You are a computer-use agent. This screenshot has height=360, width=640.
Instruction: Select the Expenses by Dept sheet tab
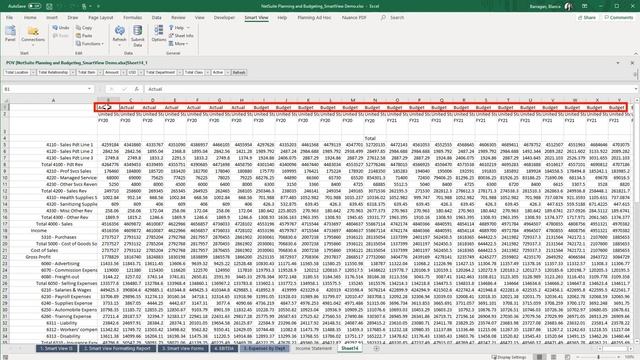264,348
